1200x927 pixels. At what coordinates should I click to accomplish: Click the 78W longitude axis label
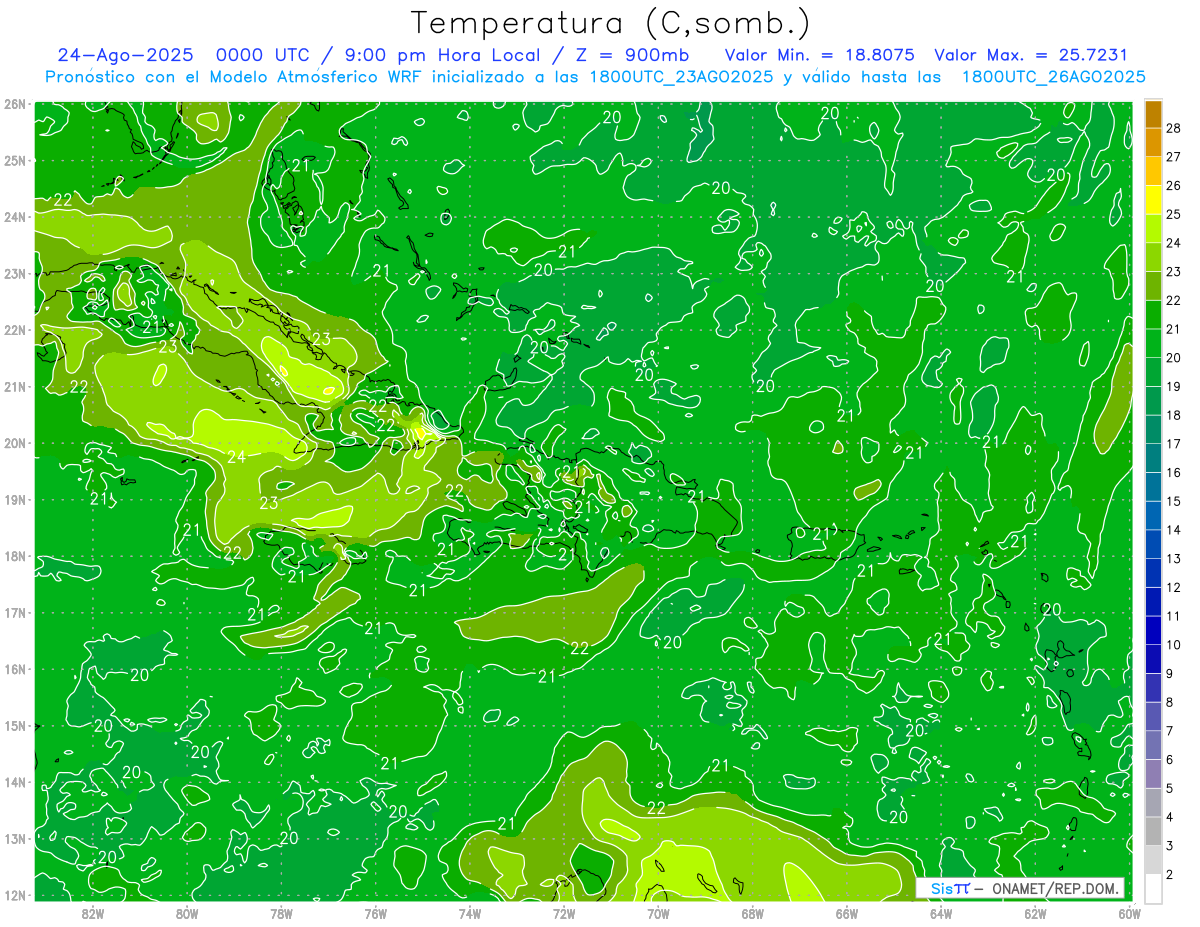tap(281, 913)
